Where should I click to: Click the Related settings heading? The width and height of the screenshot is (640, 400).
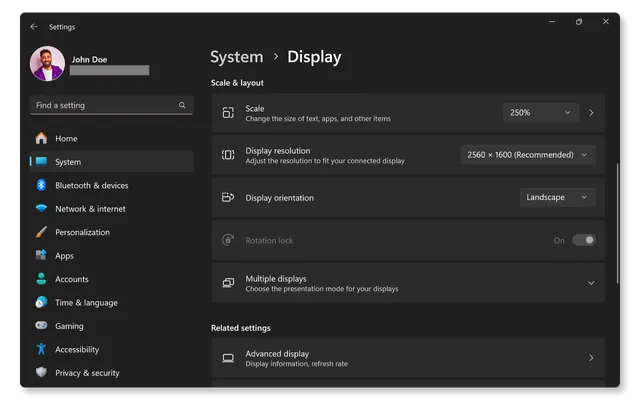241,328
